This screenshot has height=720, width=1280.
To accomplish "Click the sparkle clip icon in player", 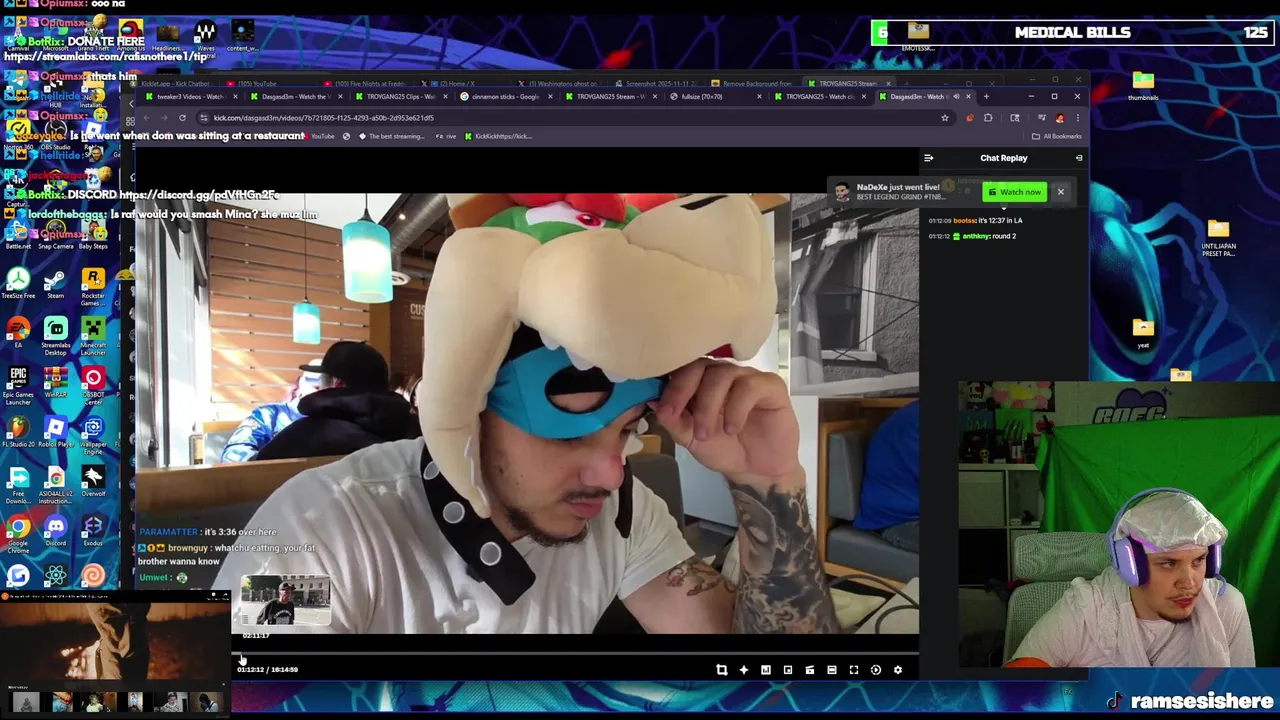I will coord(743,670).
